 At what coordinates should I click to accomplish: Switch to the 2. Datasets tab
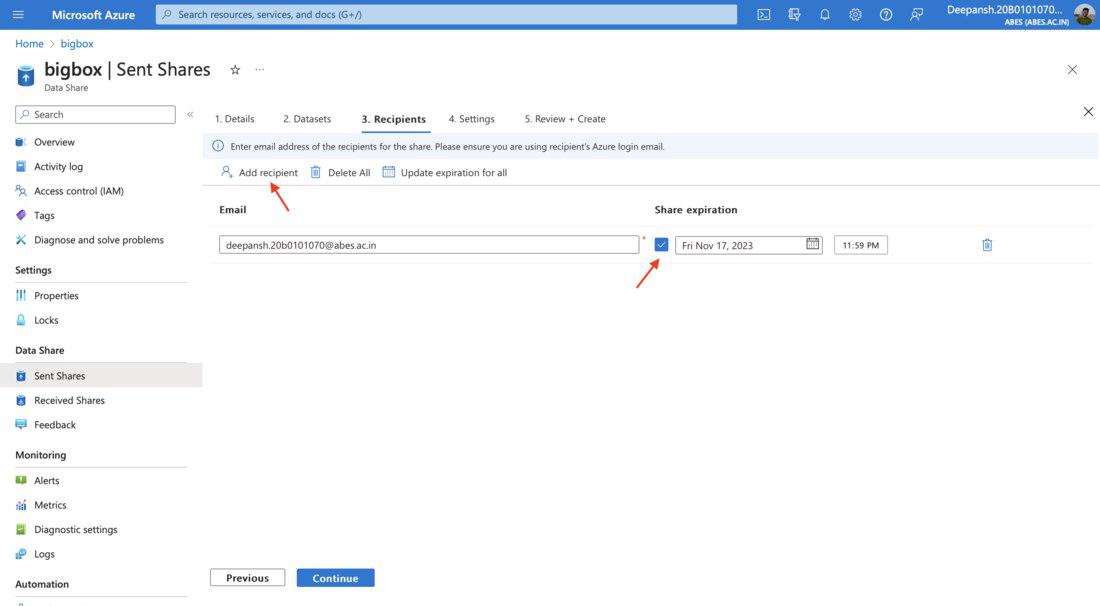(307, 119)
